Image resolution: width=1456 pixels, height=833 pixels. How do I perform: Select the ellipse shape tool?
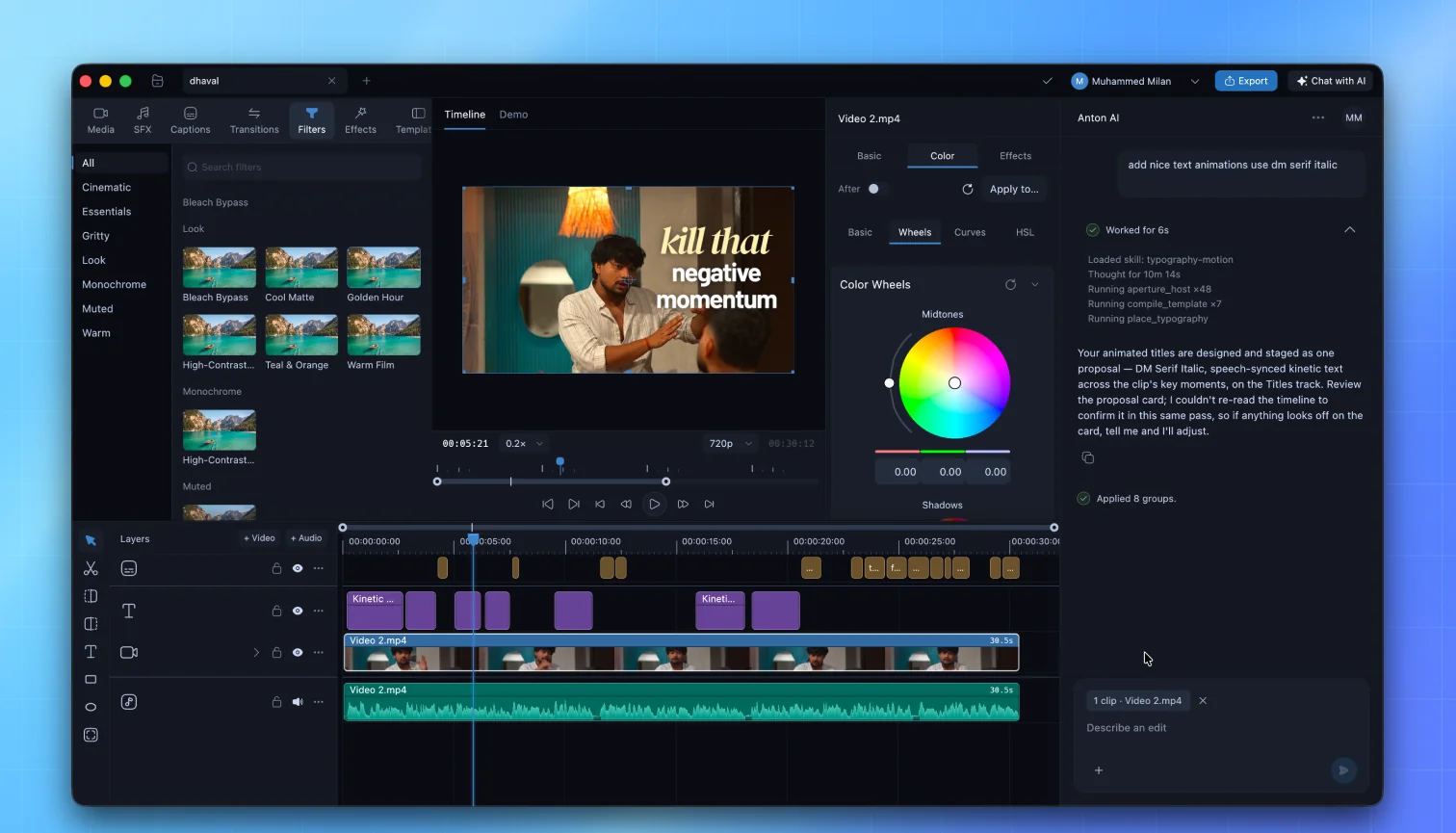[91, 707]
